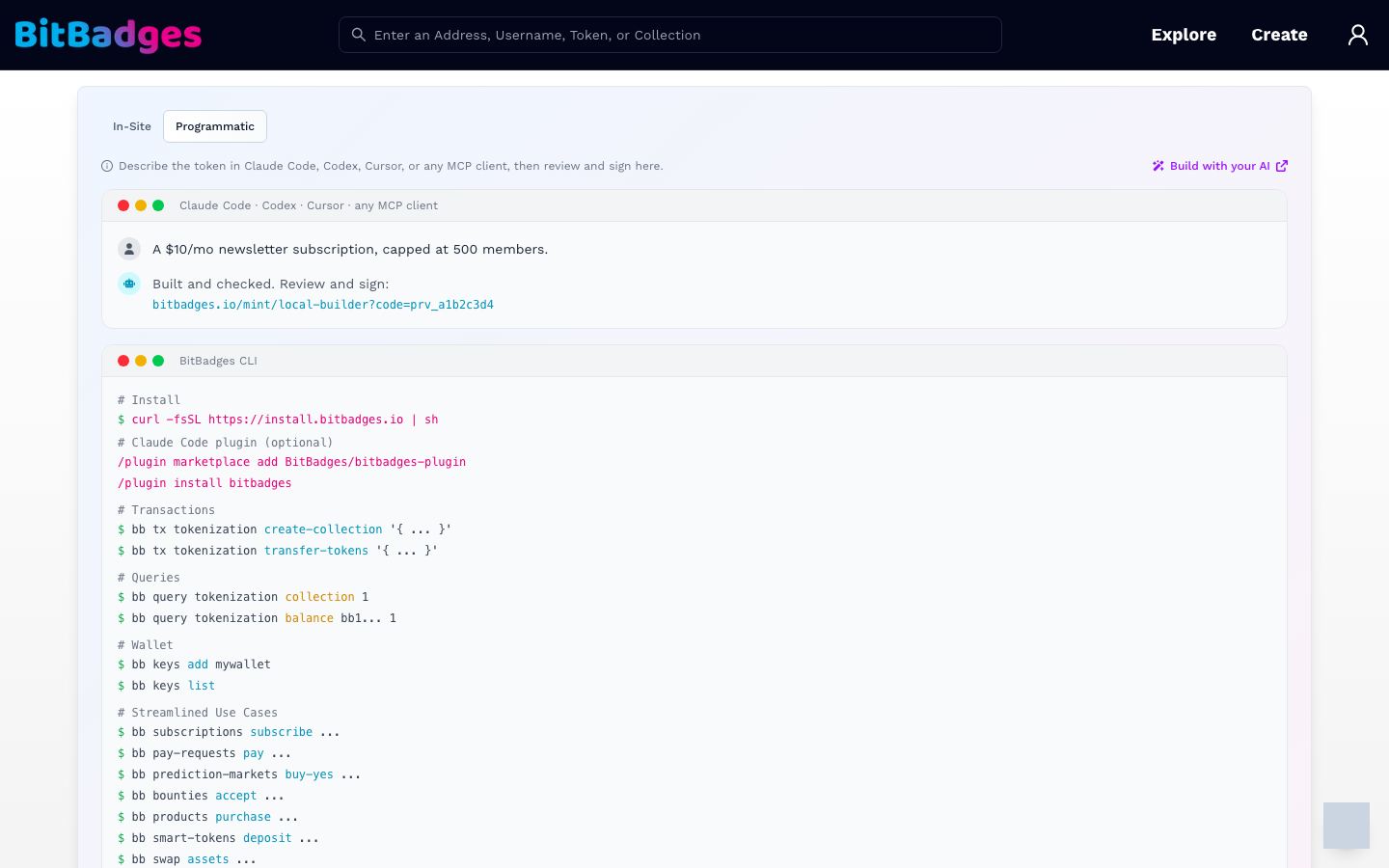Click the BitBadges logo
This screenshot has height=868, width=1389.
coord(108,35)
